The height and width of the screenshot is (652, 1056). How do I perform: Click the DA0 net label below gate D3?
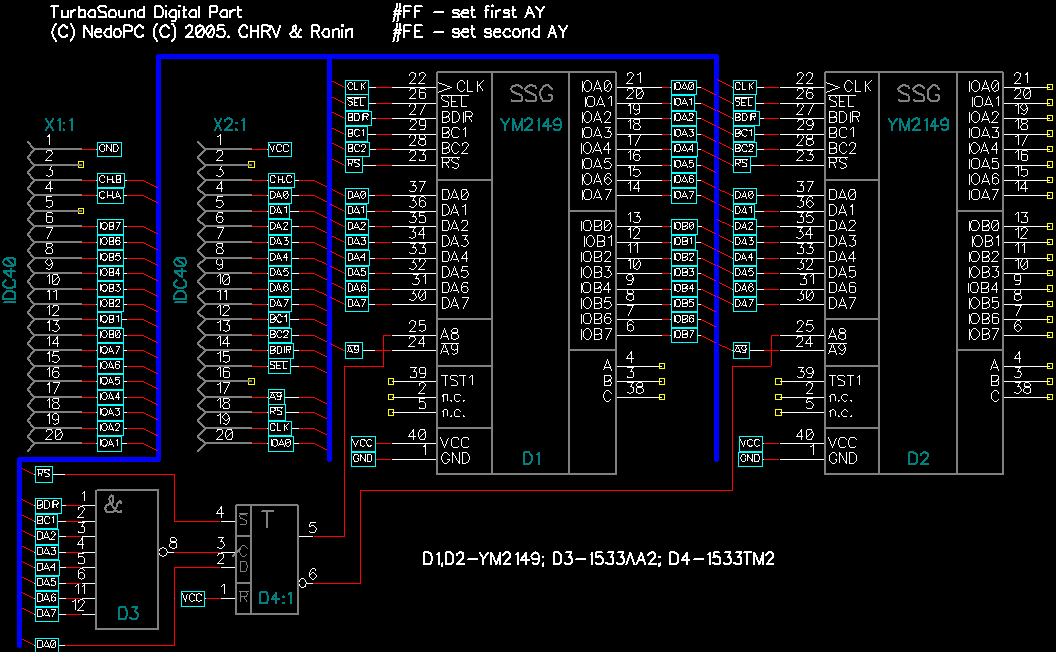pos(46,645)
